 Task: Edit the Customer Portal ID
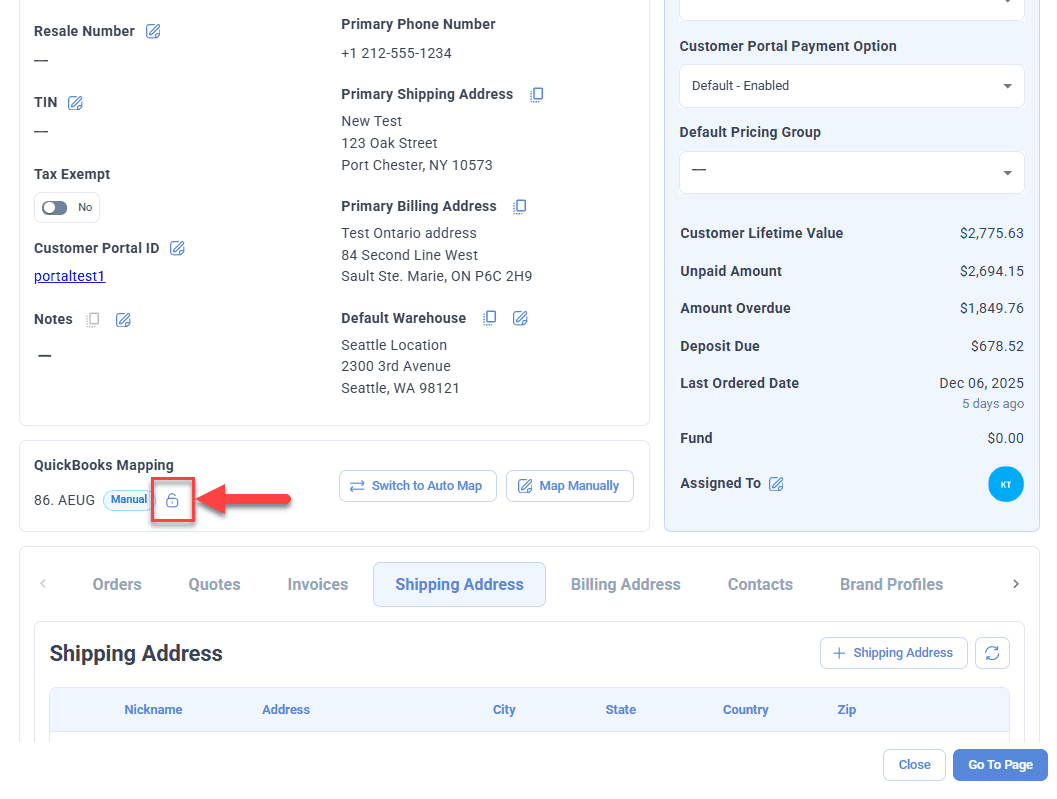[177, 248]
